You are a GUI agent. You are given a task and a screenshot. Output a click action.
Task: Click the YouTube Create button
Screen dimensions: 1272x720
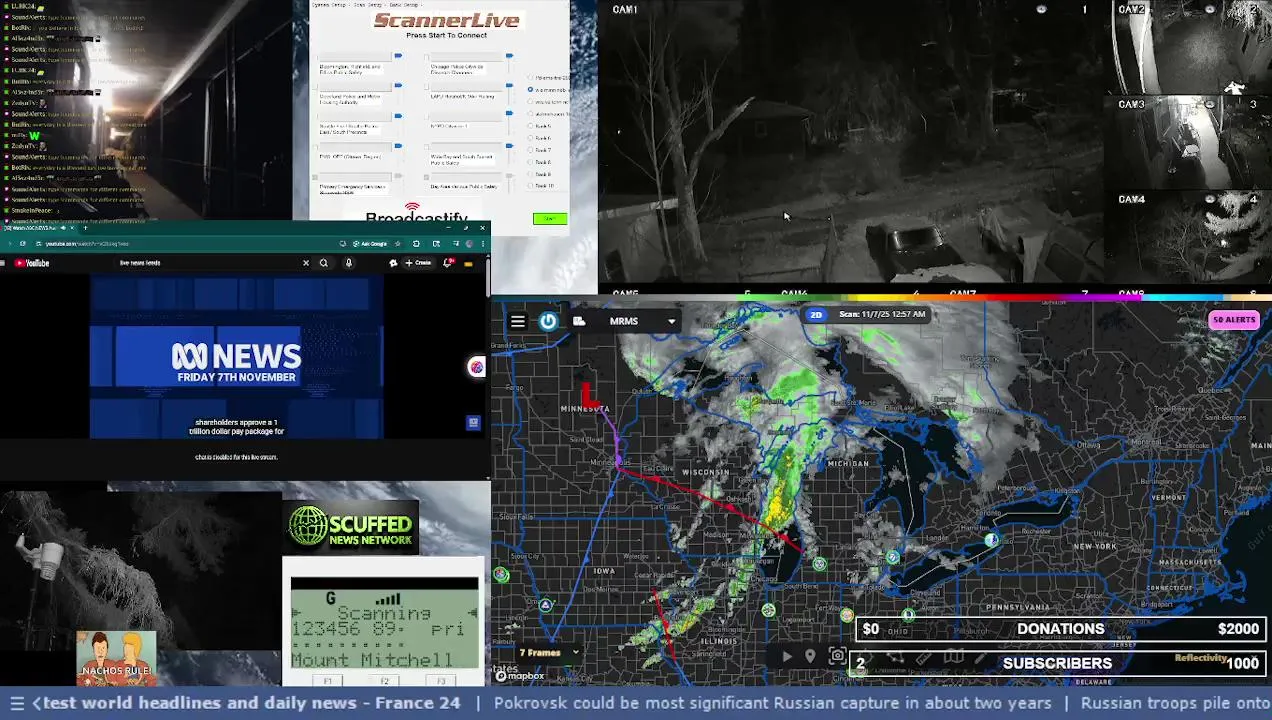coord(418,263)
